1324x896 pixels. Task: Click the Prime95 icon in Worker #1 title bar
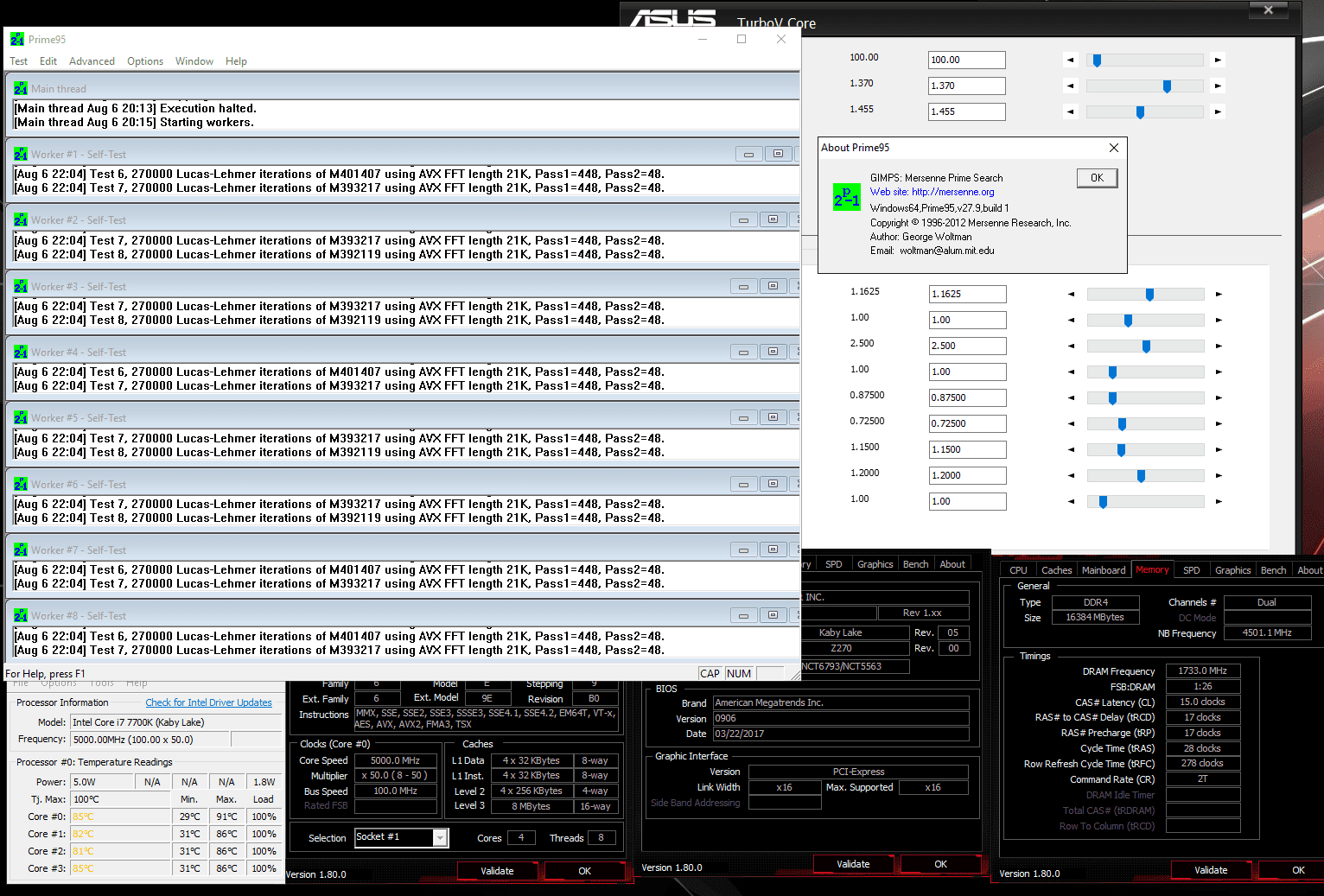click(20, 154)
